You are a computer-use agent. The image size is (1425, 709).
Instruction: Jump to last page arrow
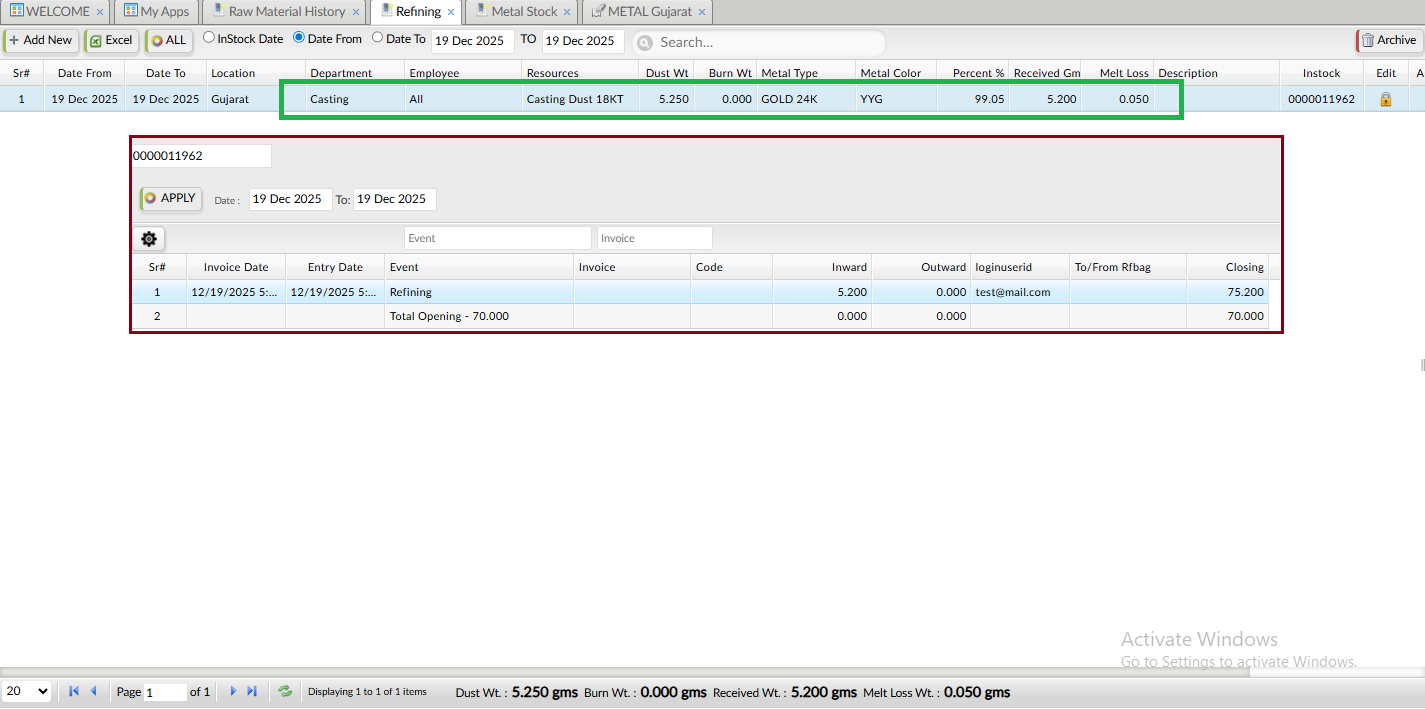[x=252, y=691]
